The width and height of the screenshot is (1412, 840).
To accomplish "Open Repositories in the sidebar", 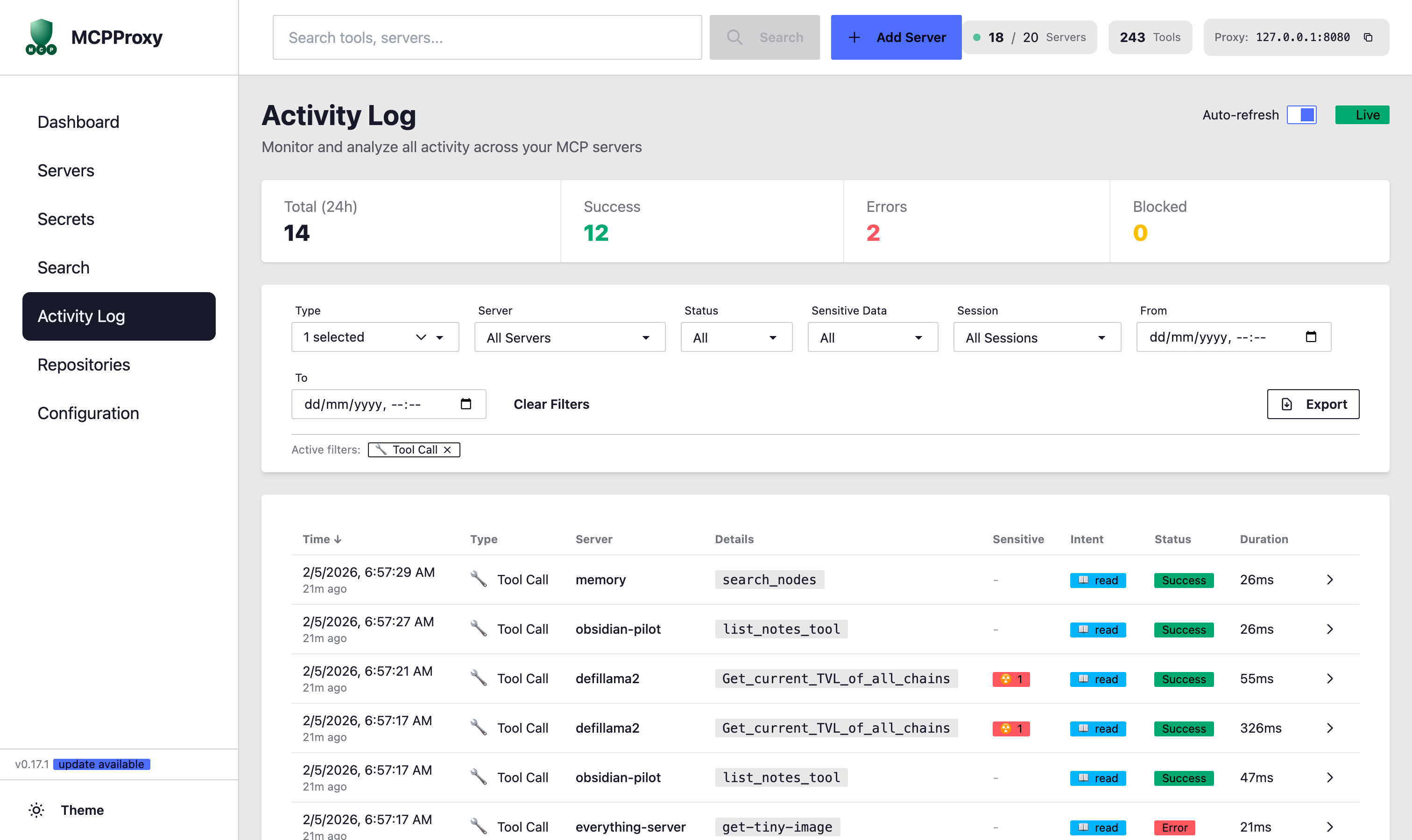I will click(119, 364).
